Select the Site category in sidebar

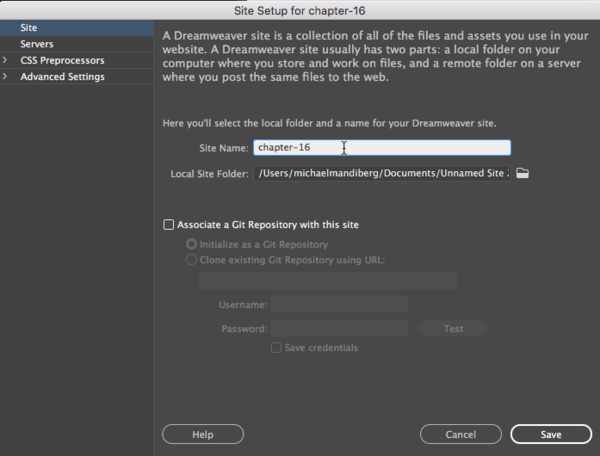coord(29,28)
